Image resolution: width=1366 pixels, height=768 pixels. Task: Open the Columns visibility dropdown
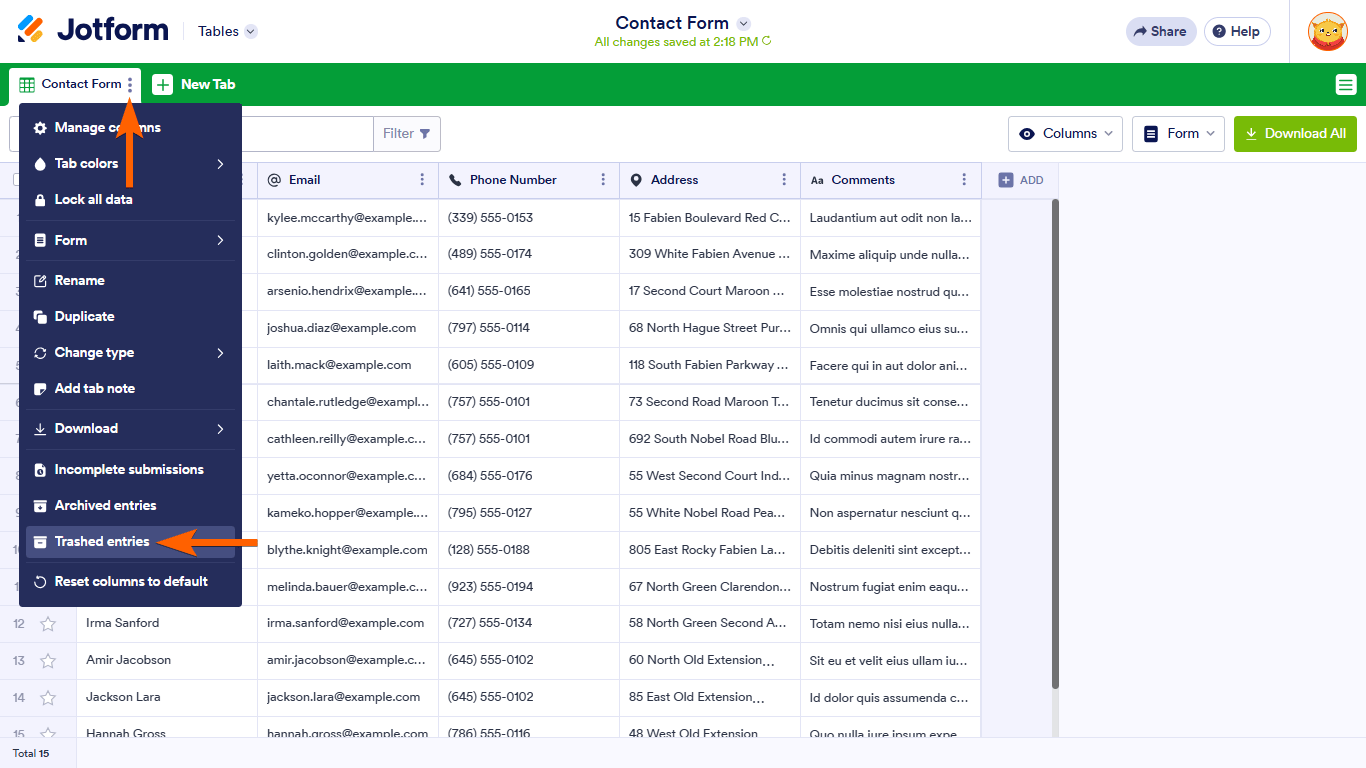point(1065,134)
